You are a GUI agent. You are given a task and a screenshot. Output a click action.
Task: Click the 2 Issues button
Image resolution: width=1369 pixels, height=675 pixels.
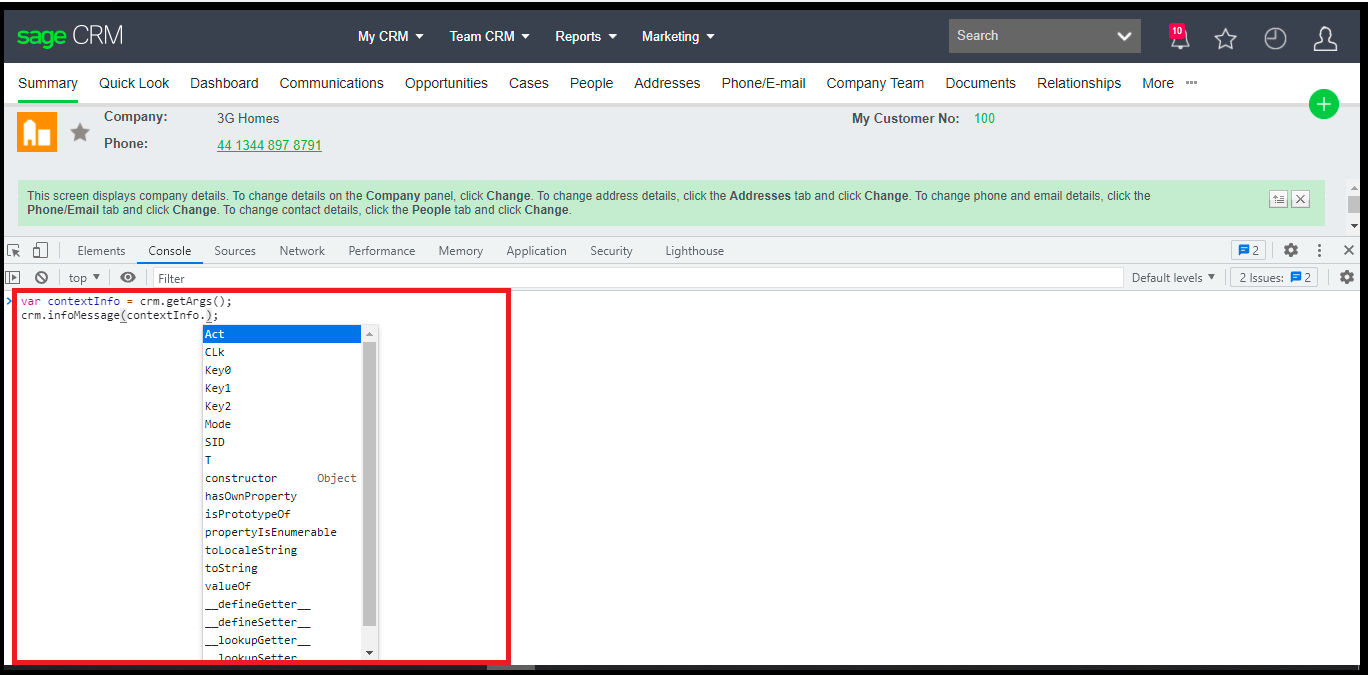[x=1274, y=277]
